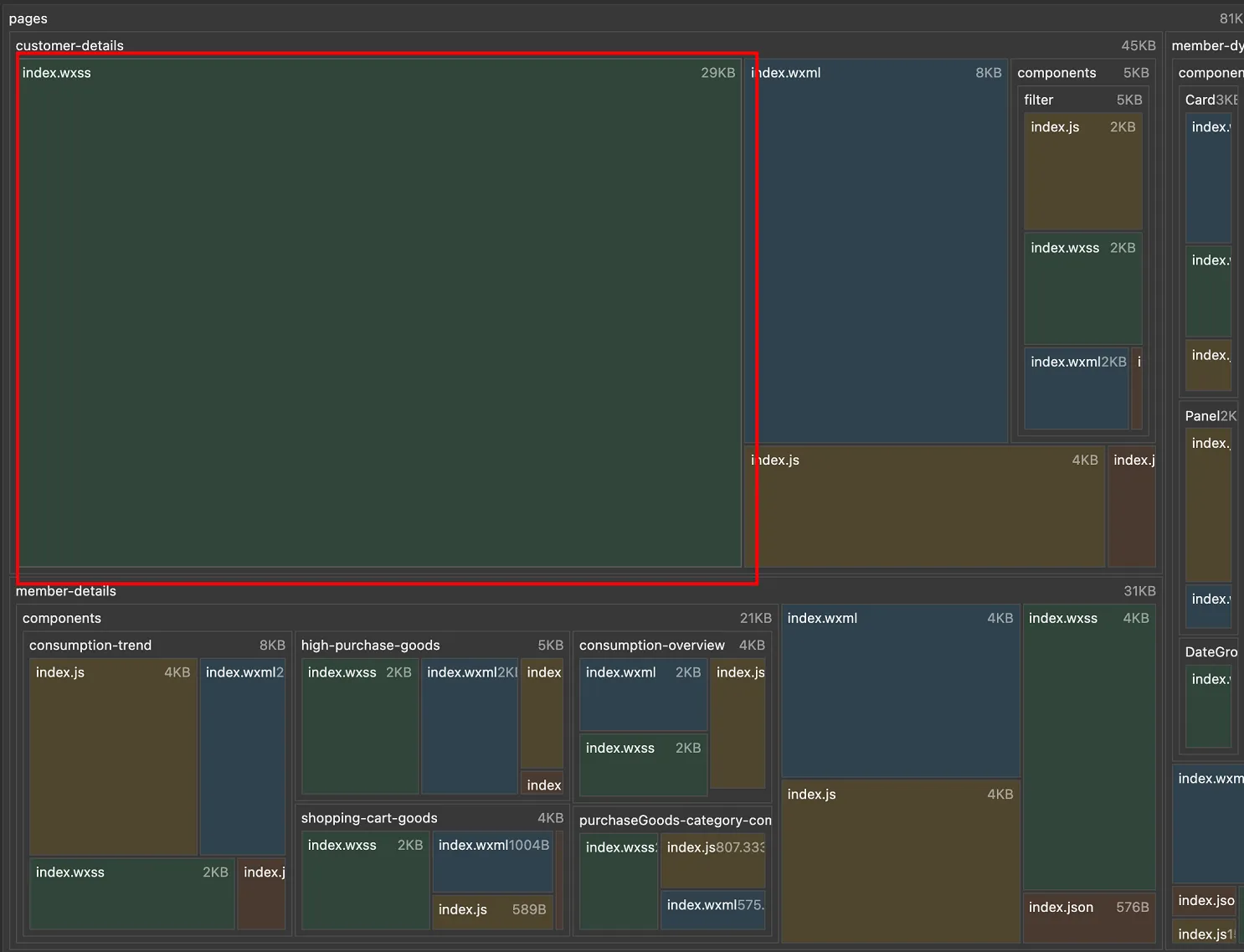
Task: Click index.js 4KB inside consumption-trend
Action: [113, 756]
